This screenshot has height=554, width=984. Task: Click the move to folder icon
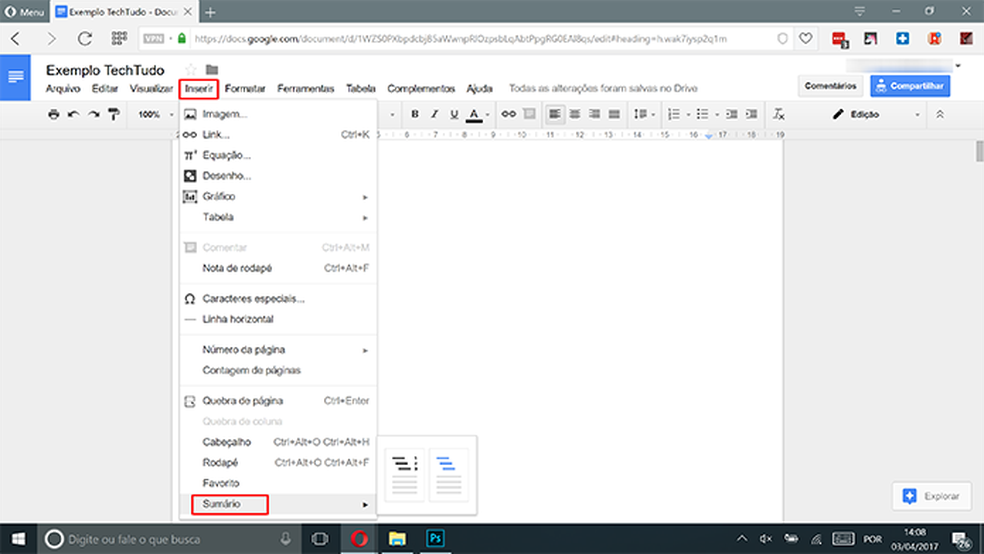[x=212, y=69]
